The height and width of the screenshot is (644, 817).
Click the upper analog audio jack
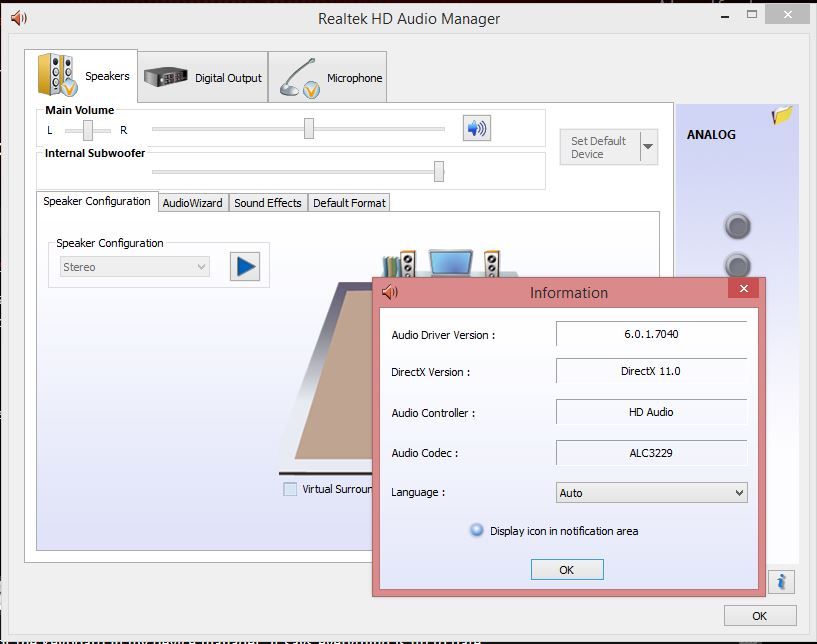pyautogui.click(x=737, y=226)
